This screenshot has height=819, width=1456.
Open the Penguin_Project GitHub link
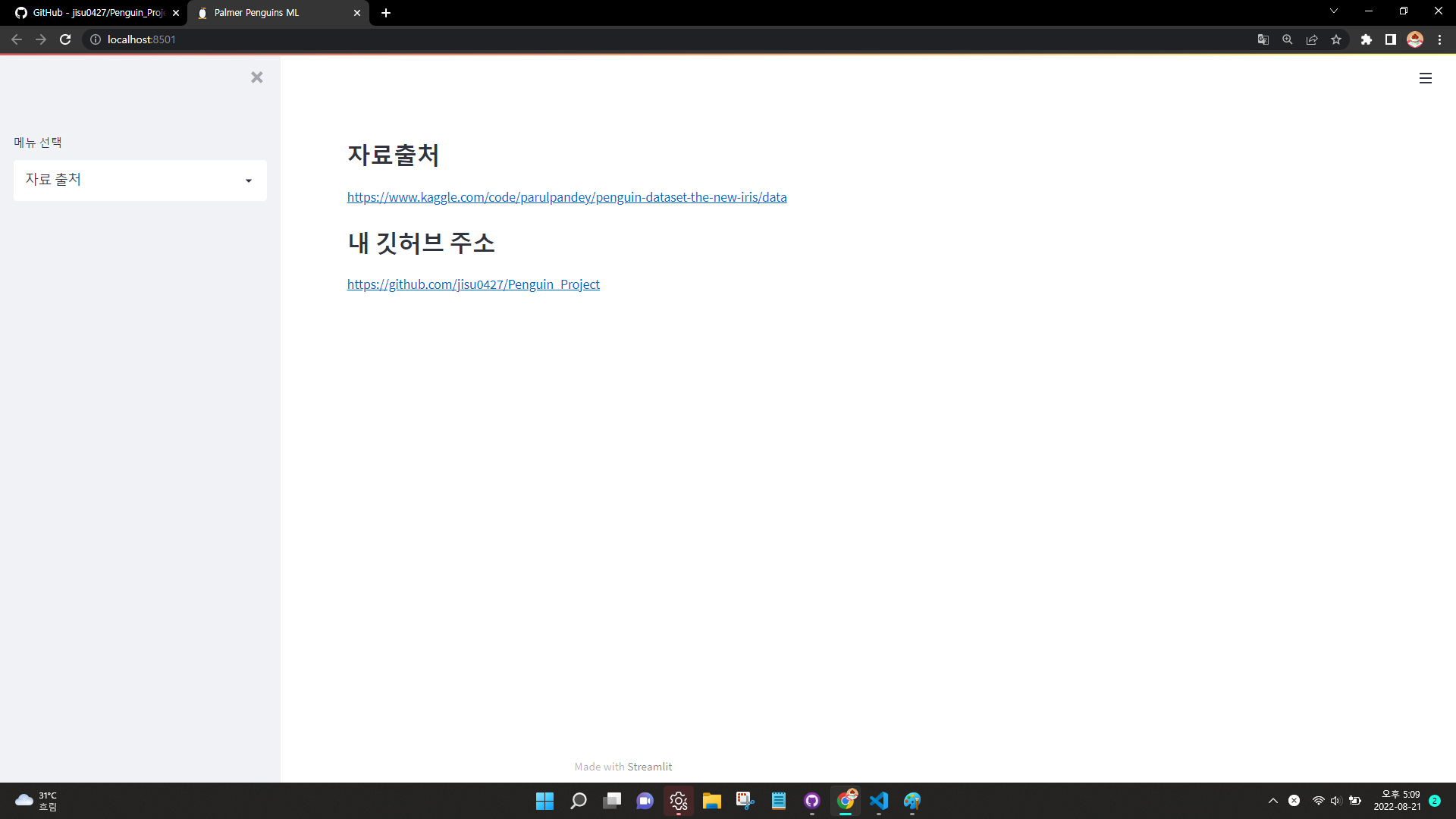point(473,284)
